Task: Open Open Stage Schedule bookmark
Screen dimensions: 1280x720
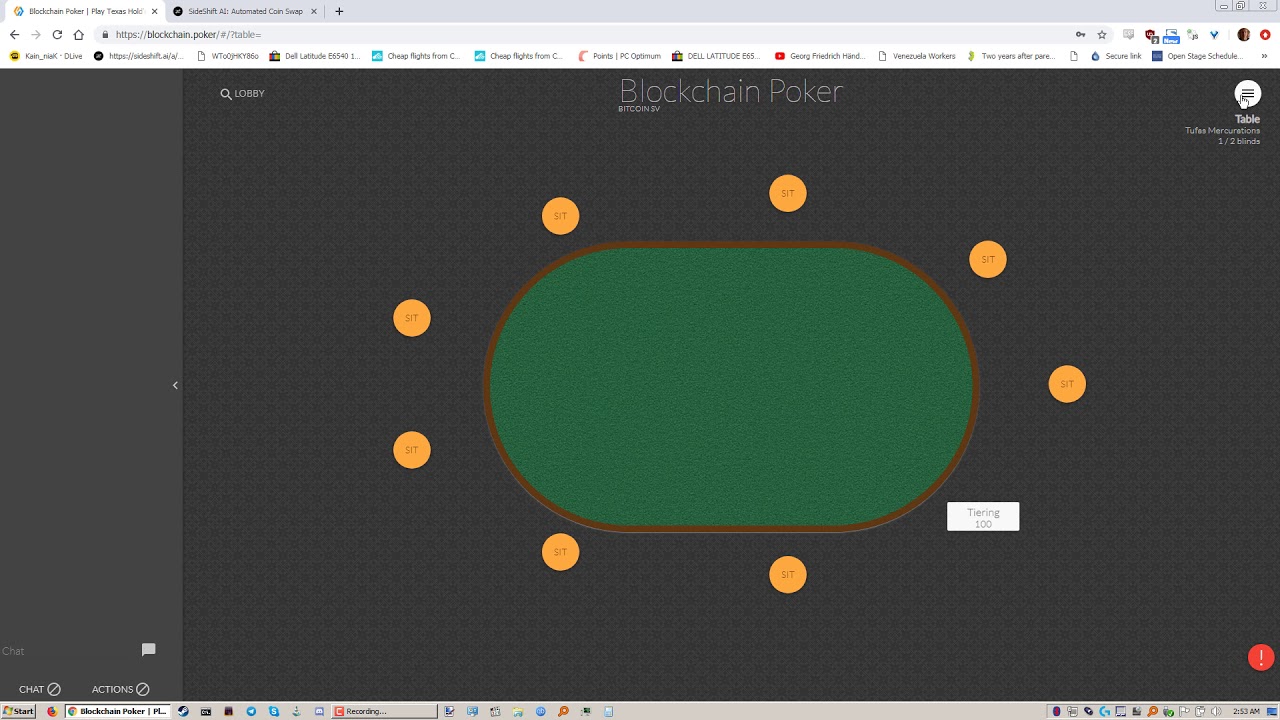Action: pos(1198,56)
